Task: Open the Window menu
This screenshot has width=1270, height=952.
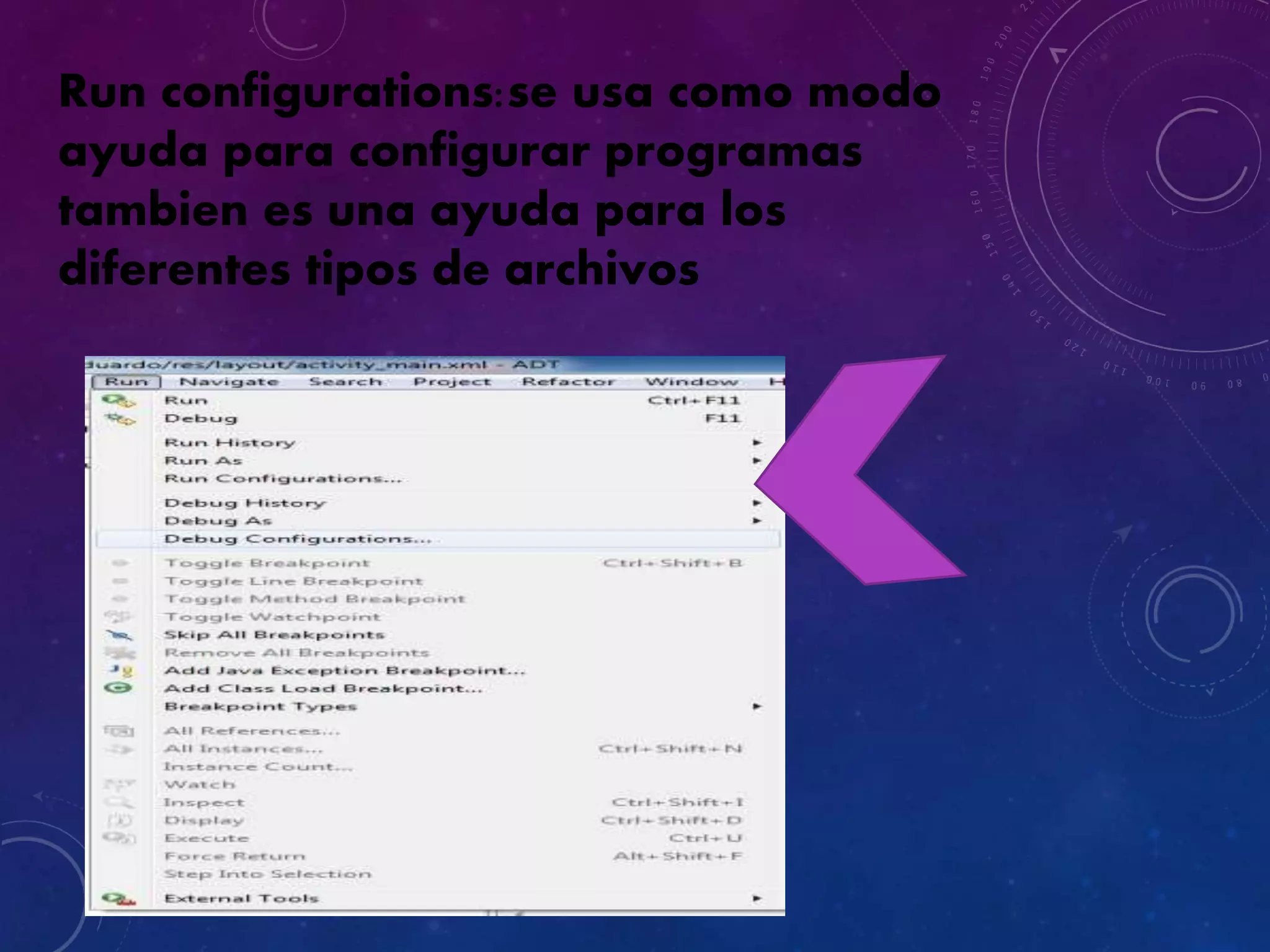Action: 691,382
